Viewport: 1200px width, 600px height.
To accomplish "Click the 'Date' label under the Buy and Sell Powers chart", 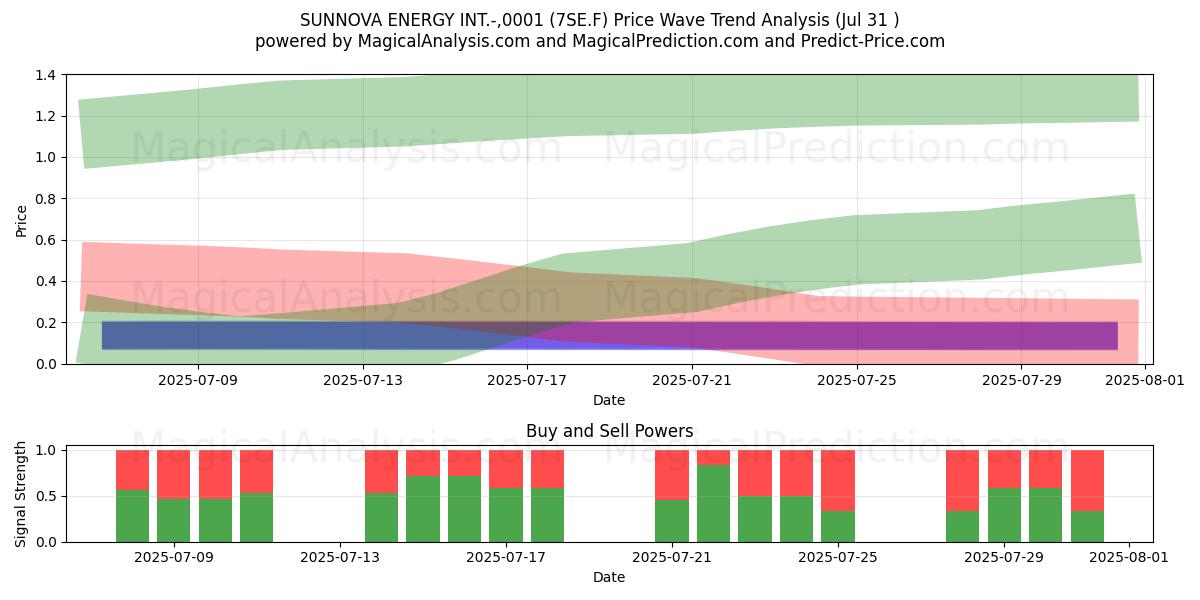I will tap(609, 577).
